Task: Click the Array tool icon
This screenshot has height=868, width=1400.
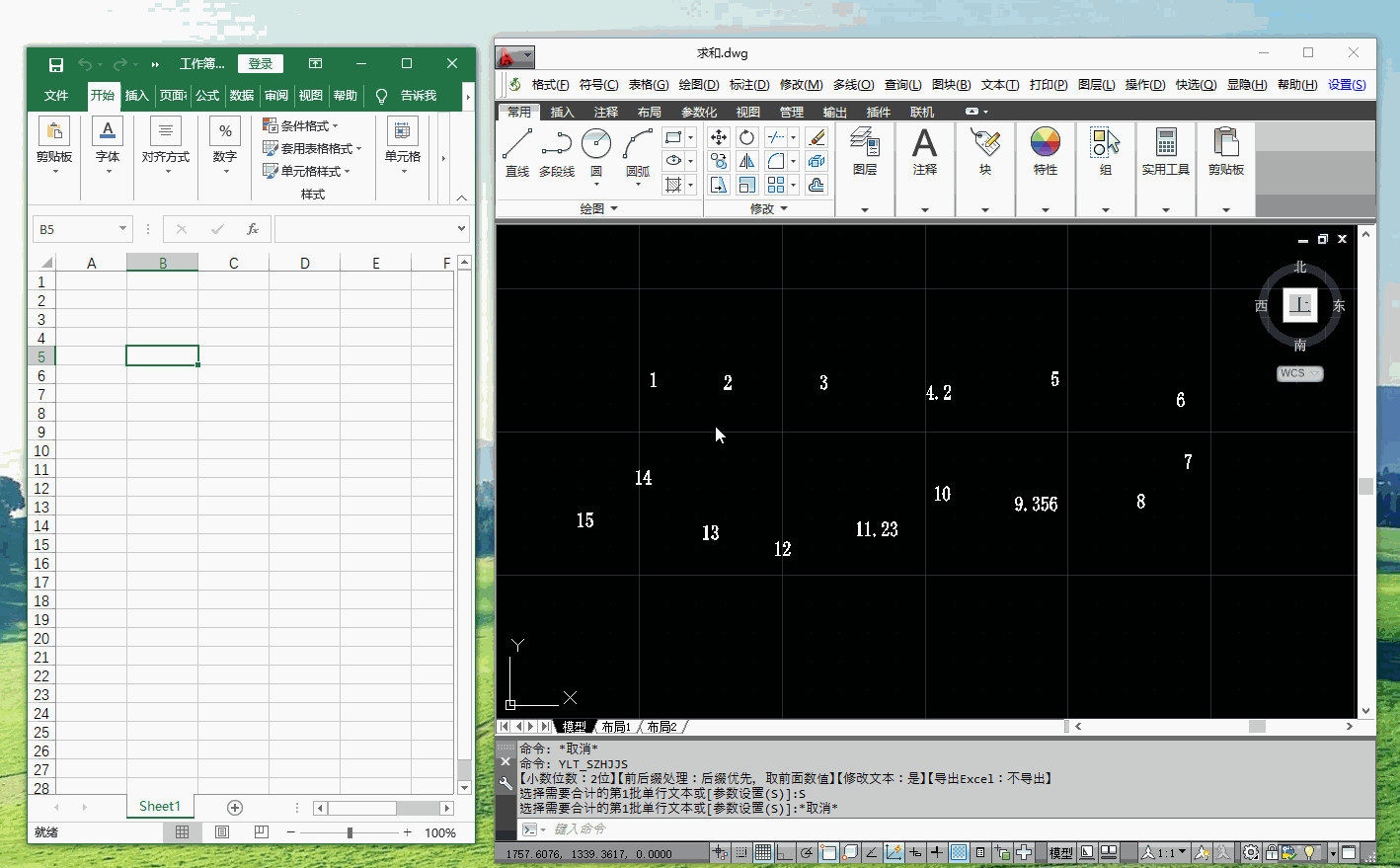Action: tap(776, 185)
